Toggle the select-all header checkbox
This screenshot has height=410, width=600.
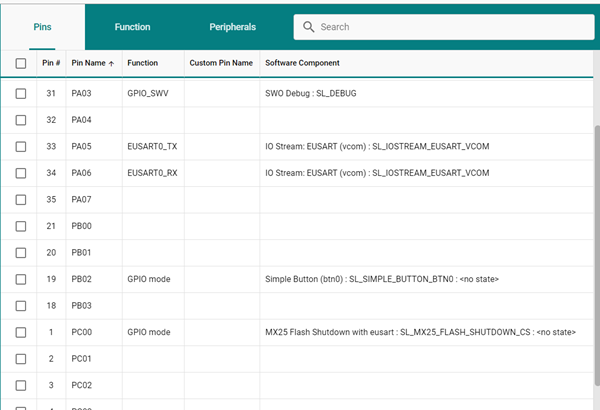[21, 63]
